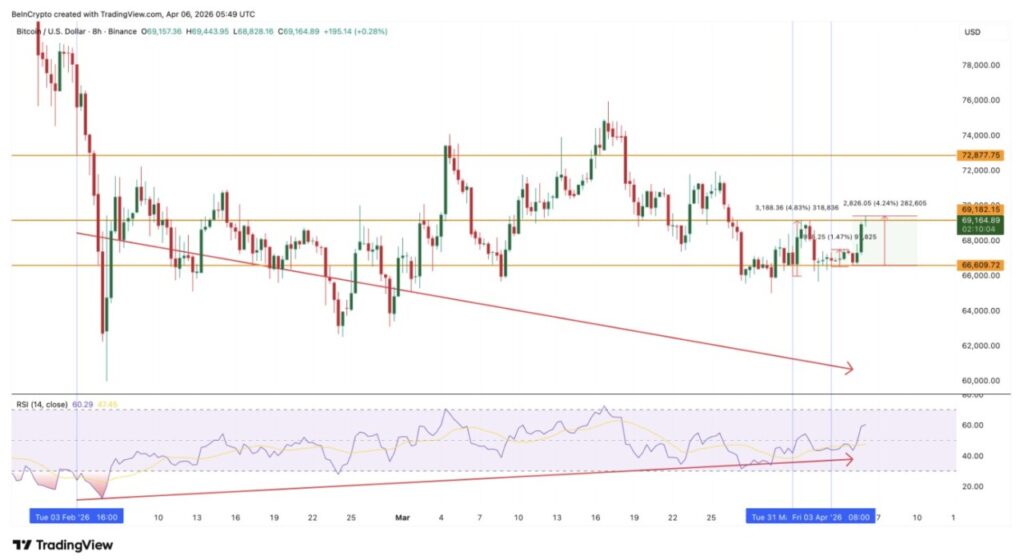Open the RSI (14, close) indicator label
Screen dimensions: 1024x560
41,404
